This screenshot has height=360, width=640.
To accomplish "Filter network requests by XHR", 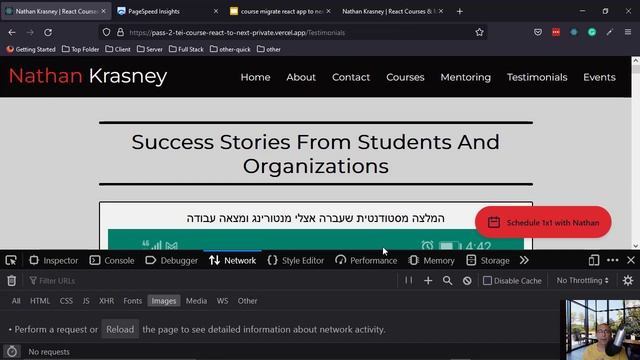I will [x=107, y=301].
